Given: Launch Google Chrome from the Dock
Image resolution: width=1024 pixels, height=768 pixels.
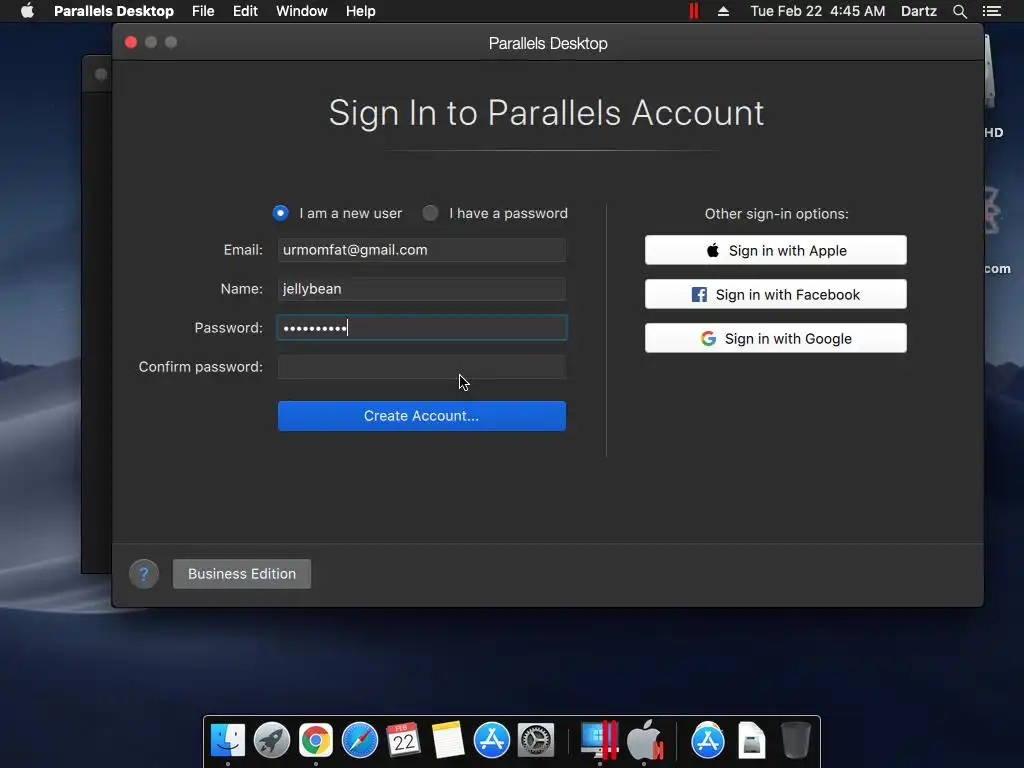Looking at the screenshot, I should 315,741.
